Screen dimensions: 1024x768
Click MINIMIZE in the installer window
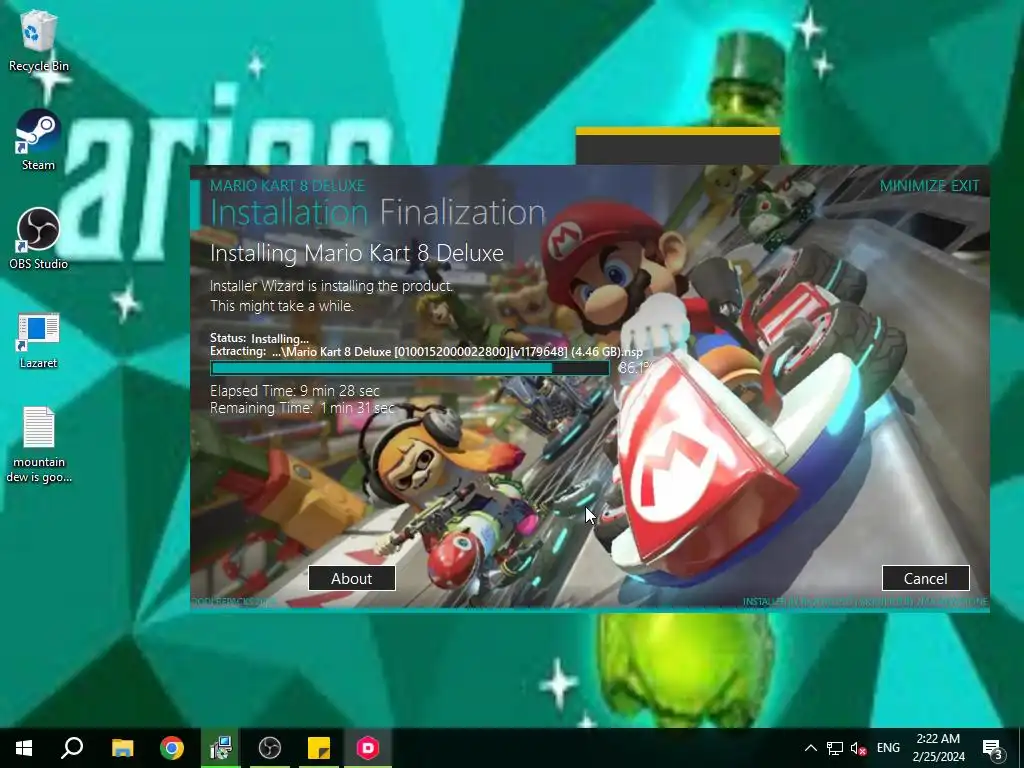click(x=912, y=186)
